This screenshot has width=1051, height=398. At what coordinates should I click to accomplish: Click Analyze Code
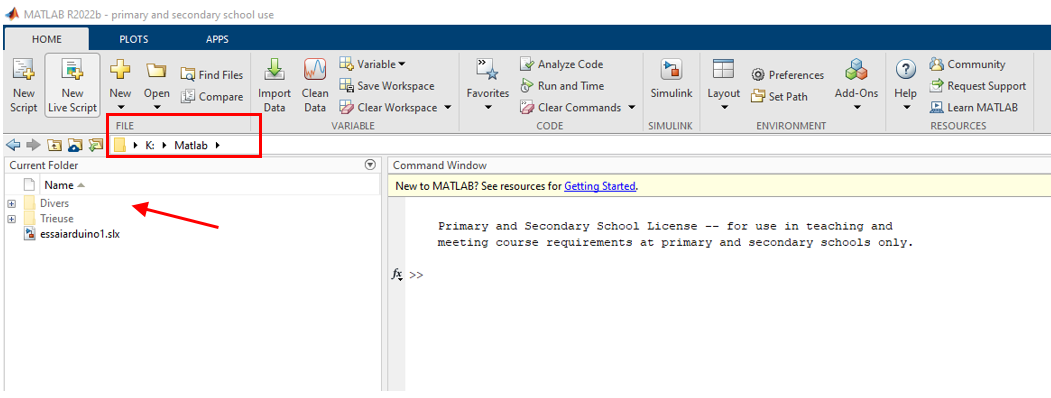[562, 64]
